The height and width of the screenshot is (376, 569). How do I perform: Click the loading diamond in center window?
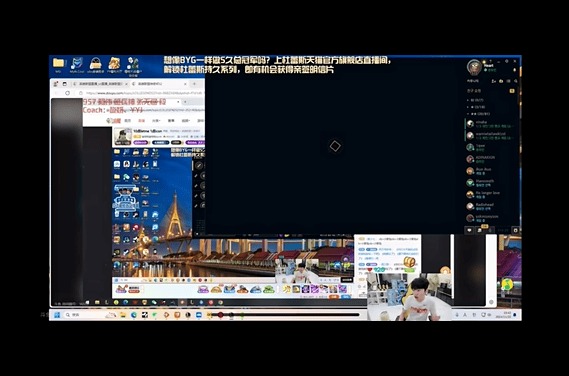335,146
